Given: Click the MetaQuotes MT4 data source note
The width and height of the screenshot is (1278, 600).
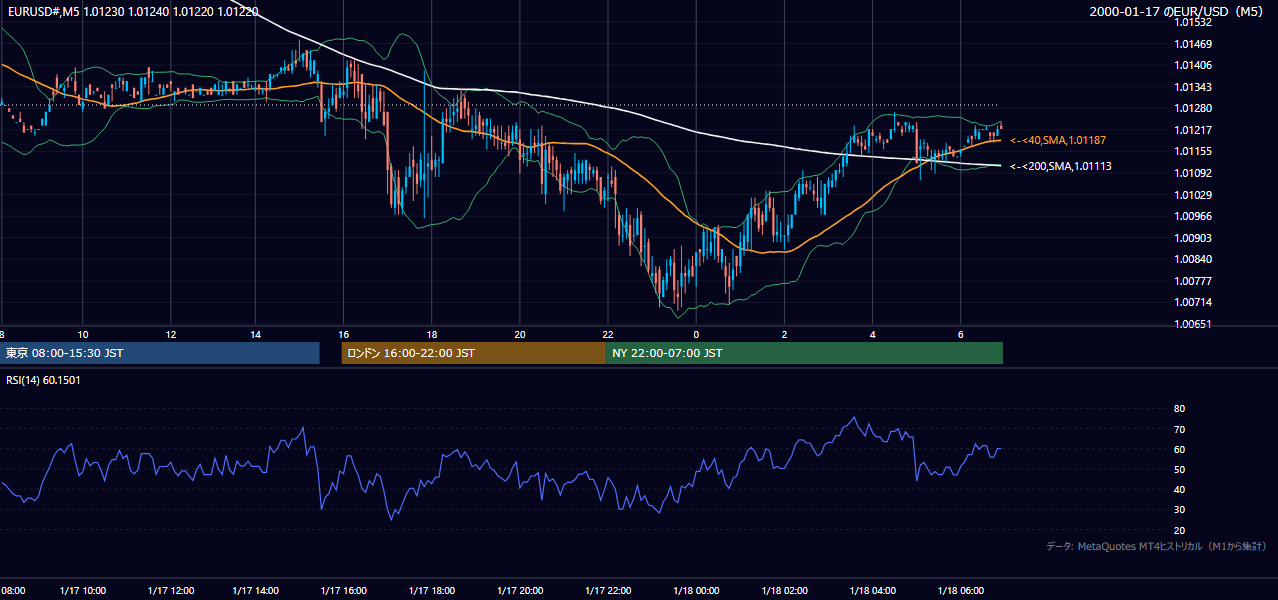Looking at the screenshot, I should pyautogui.click(x=1156, y=546).
